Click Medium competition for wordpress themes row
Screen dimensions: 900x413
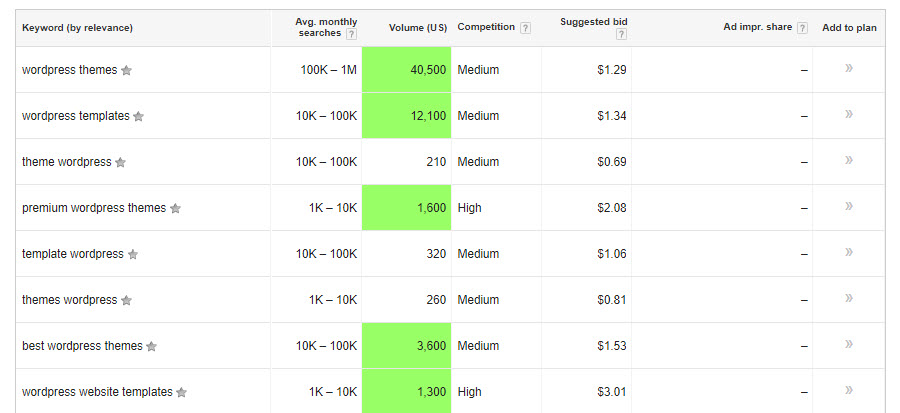[x=478, y=70]
